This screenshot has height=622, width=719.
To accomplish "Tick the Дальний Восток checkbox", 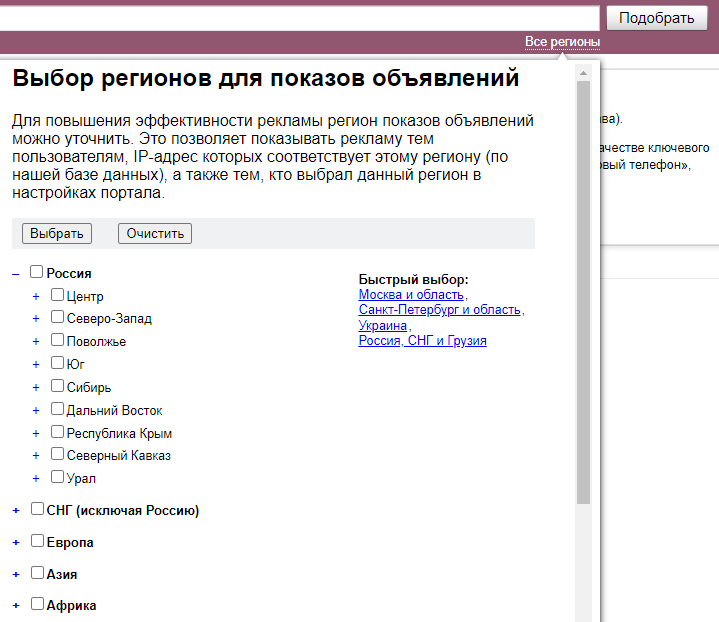I will tap(58, 409).
